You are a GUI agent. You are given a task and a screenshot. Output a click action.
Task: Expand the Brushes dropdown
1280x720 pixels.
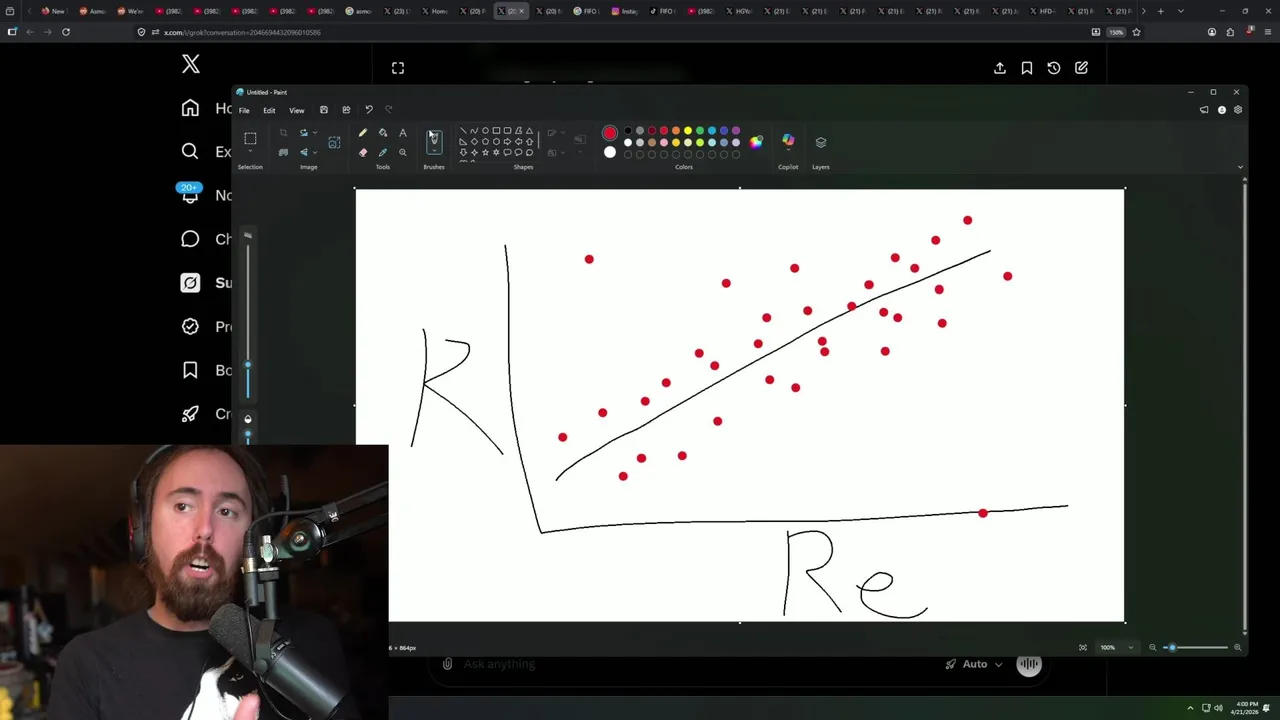point(434,151)
